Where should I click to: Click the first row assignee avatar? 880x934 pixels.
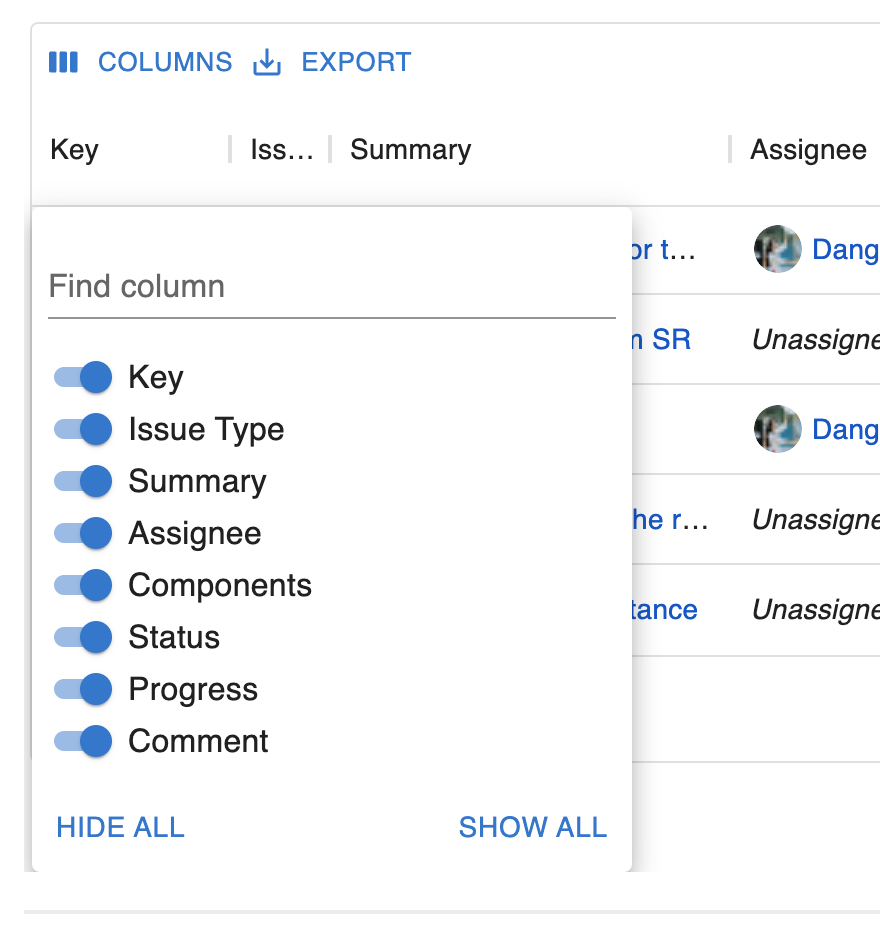[x=777, y=249]
